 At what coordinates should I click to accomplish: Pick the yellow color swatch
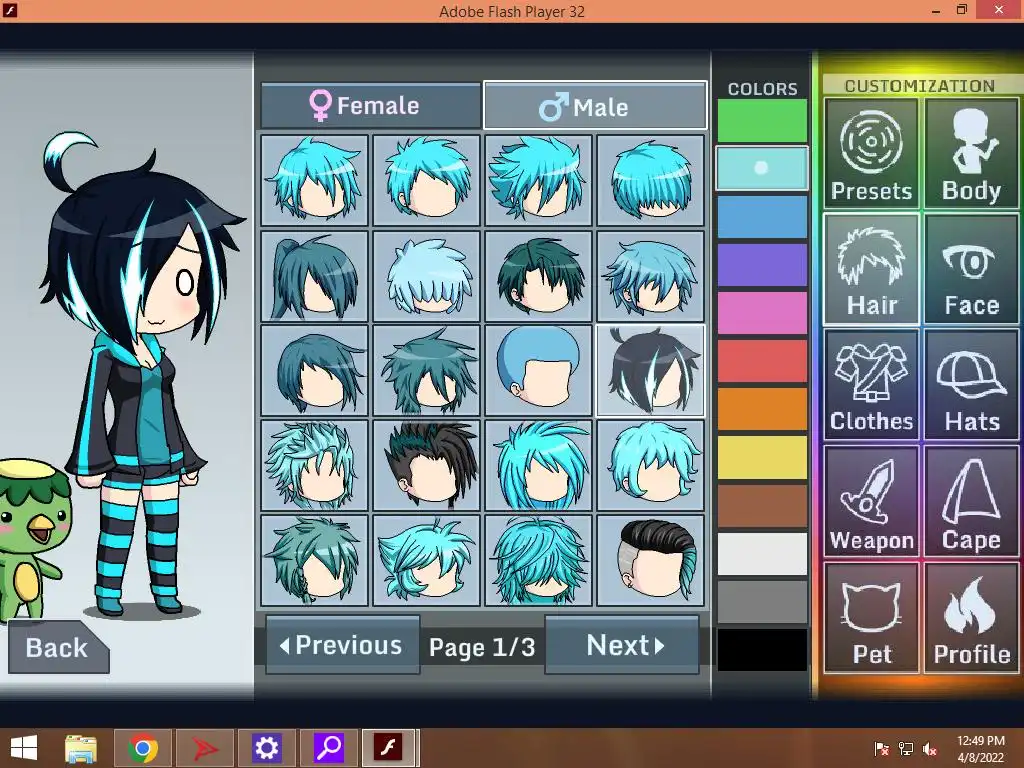pos(762,458)
